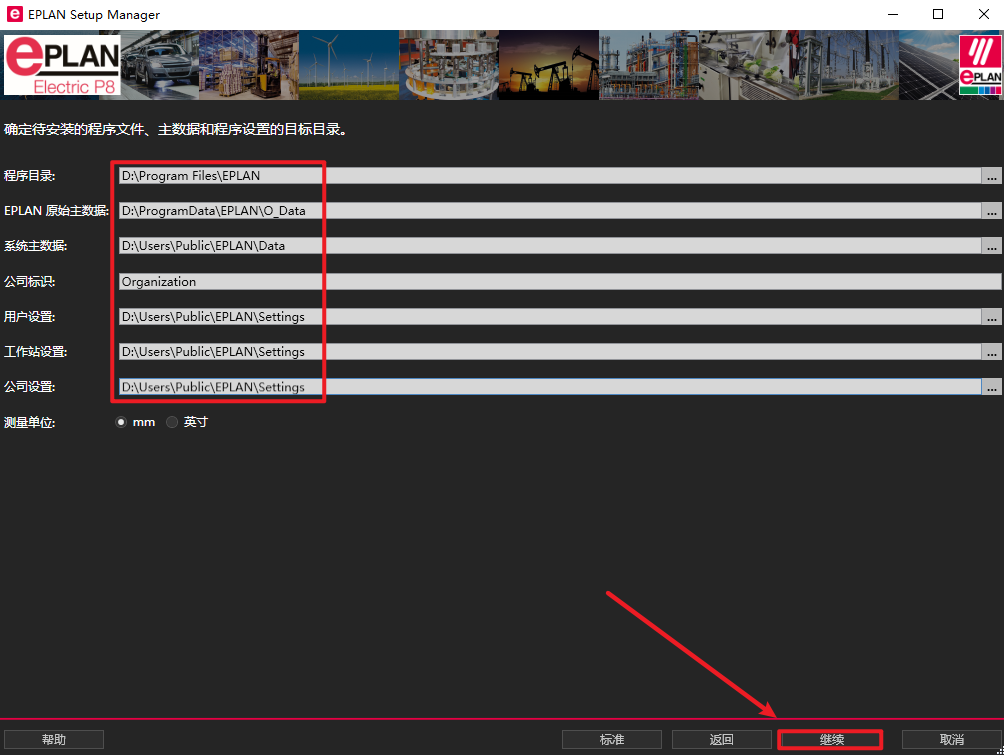Image resolution: width=1004 pixels, height=755 pixels.
Task: Reset paths with the 标准 button
Action: (611, 740)
